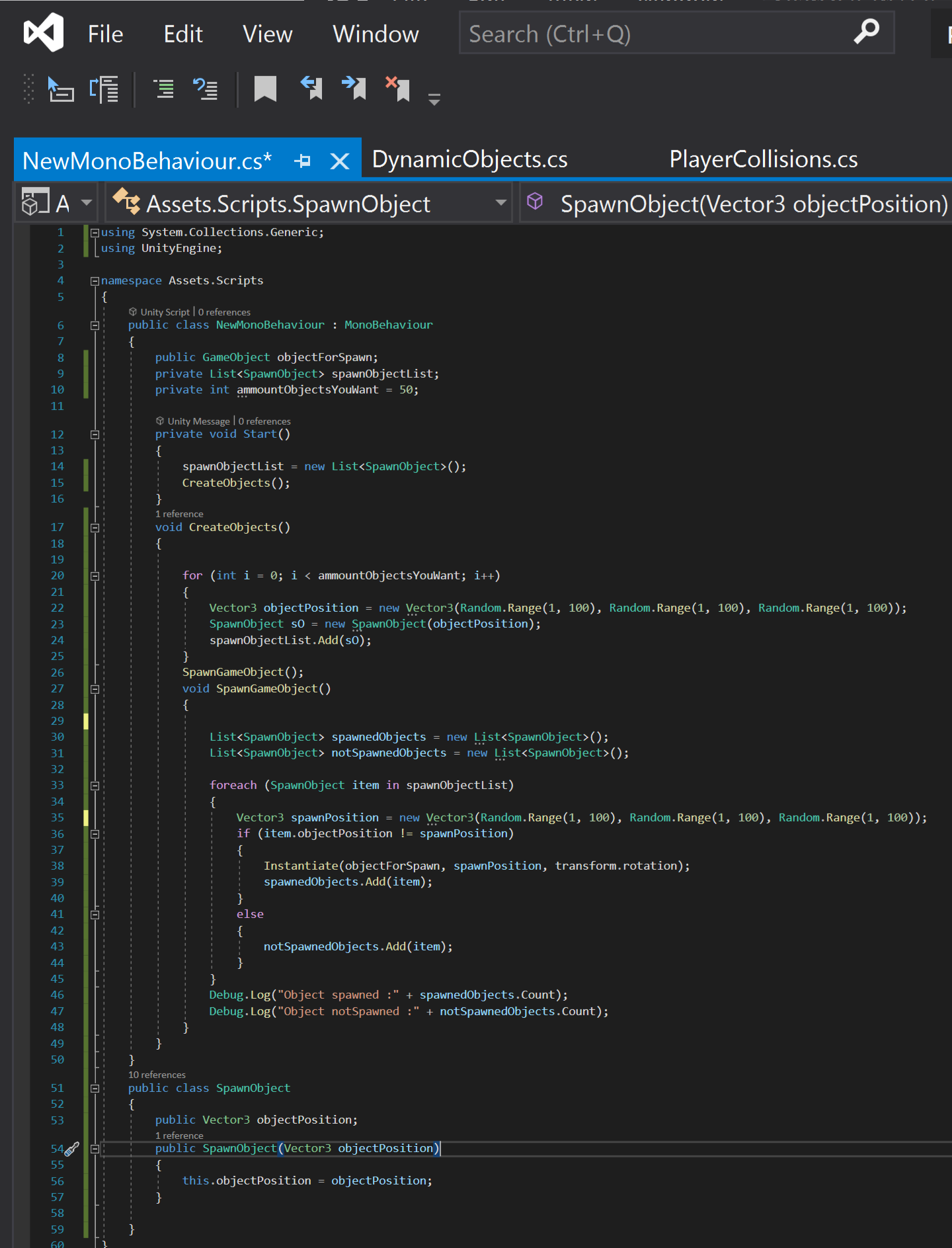This screenshot has height=1248, width=952.
Task: Click the '10 references' CodeLens link
Action: (x=157, y=1075)
